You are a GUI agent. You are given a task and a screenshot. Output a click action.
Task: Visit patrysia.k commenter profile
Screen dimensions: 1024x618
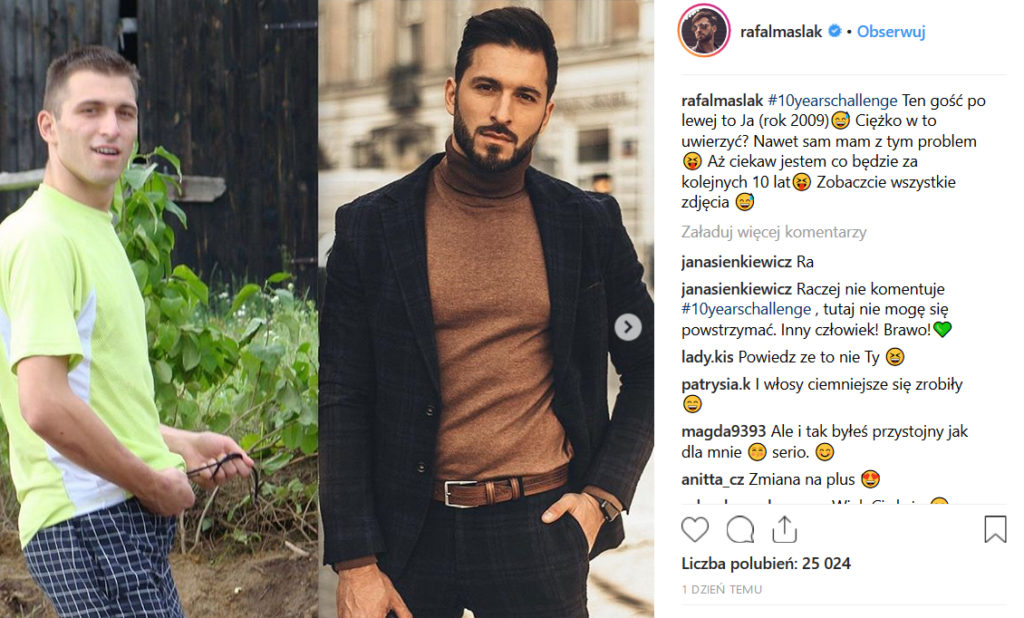point(716,384)
